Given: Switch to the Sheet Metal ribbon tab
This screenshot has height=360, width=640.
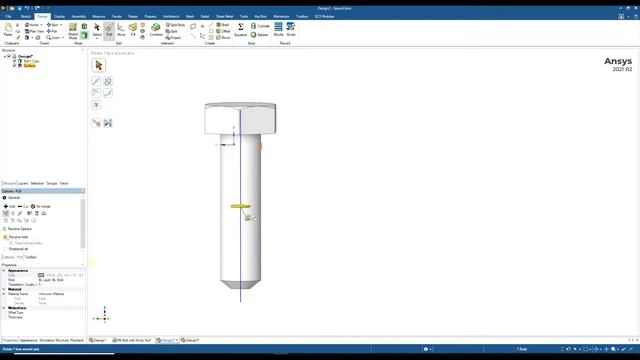Looking at the screenshot, I should pyautogui.click(x=224, y=17).
